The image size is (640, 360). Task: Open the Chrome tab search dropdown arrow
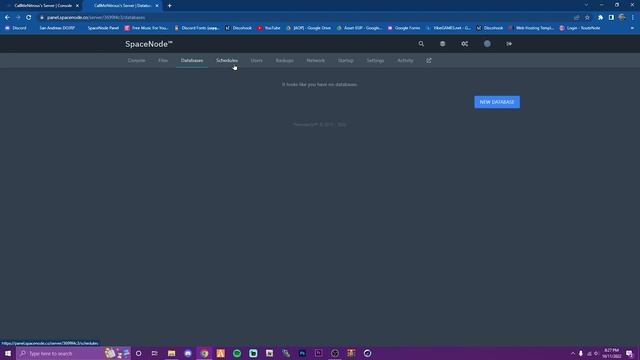(x=587, y=5)
